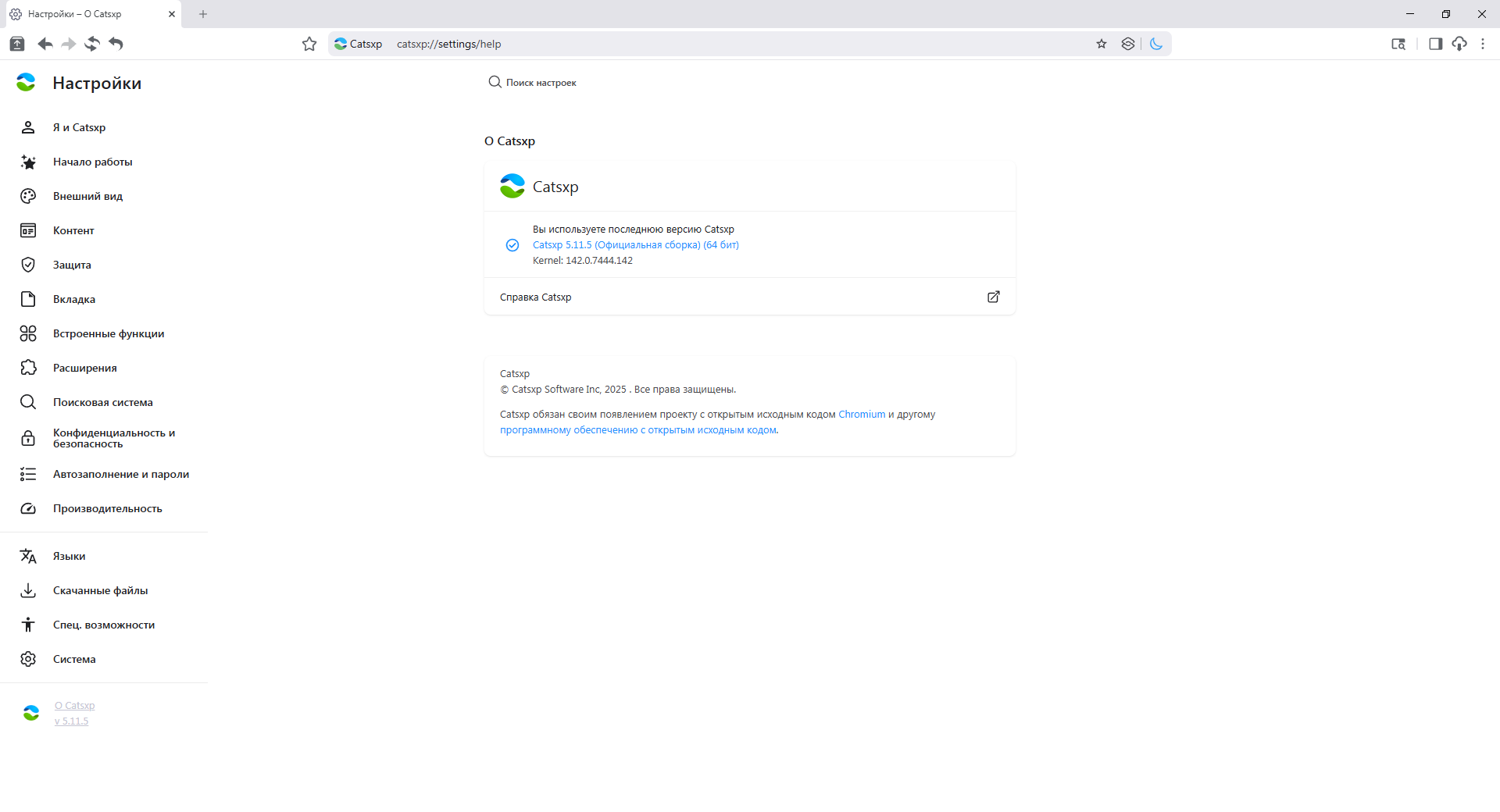Screen dimensions: 1500x812
Task: Click the Поиск настроек search field
Action: 541,83
